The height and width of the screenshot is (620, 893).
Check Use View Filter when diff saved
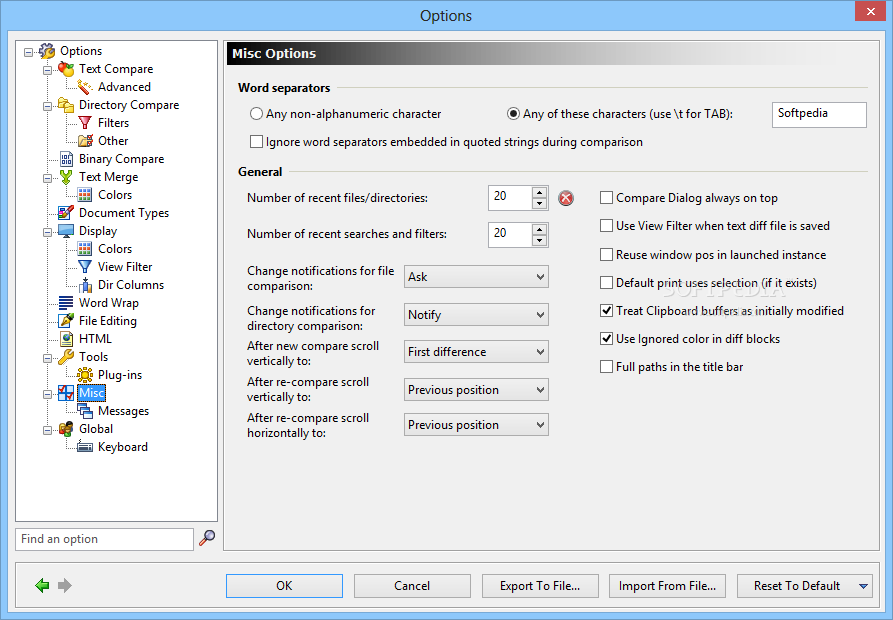pyautogui.click(x=607, y=226)
